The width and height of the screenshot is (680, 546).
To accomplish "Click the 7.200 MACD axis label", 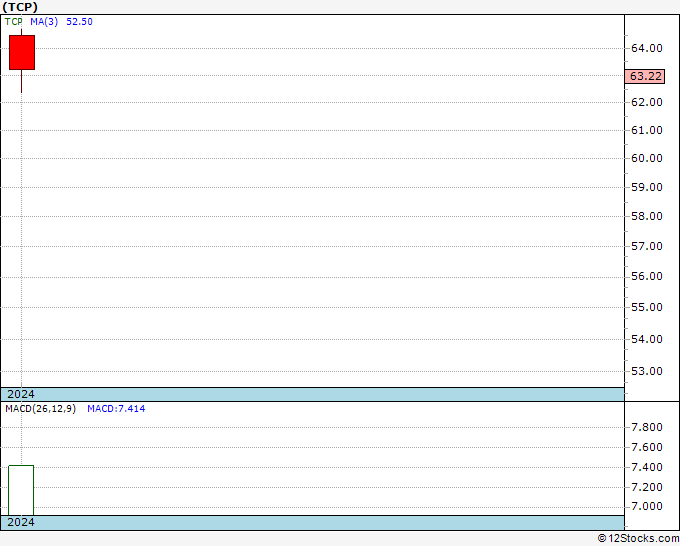I will [647, 487].
